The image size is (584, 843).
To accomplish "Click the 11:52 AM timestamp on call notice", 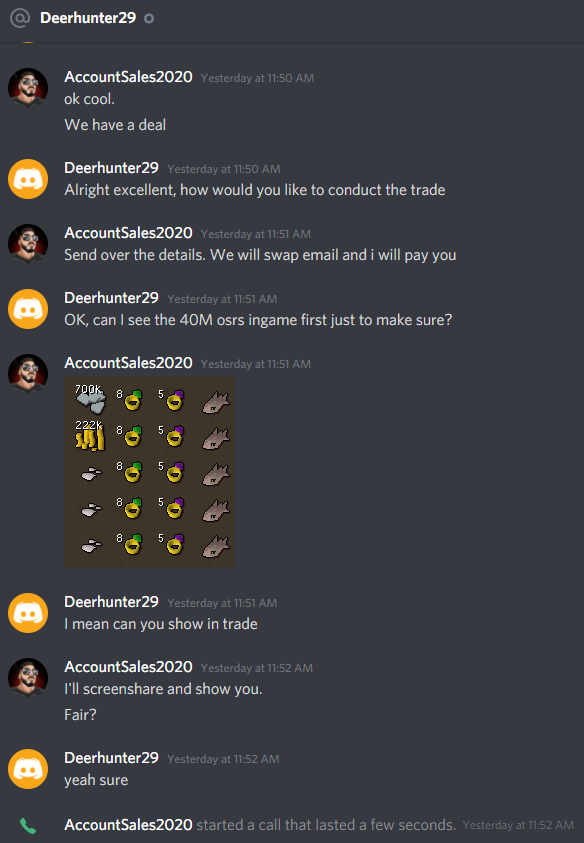I will [518, 825].
